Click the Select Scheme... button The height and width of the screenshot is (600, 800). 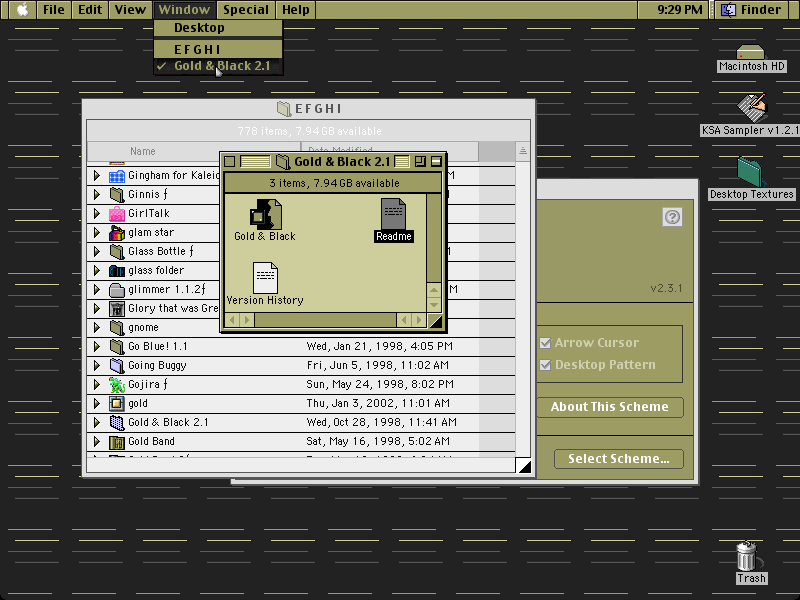pos(619,459)
